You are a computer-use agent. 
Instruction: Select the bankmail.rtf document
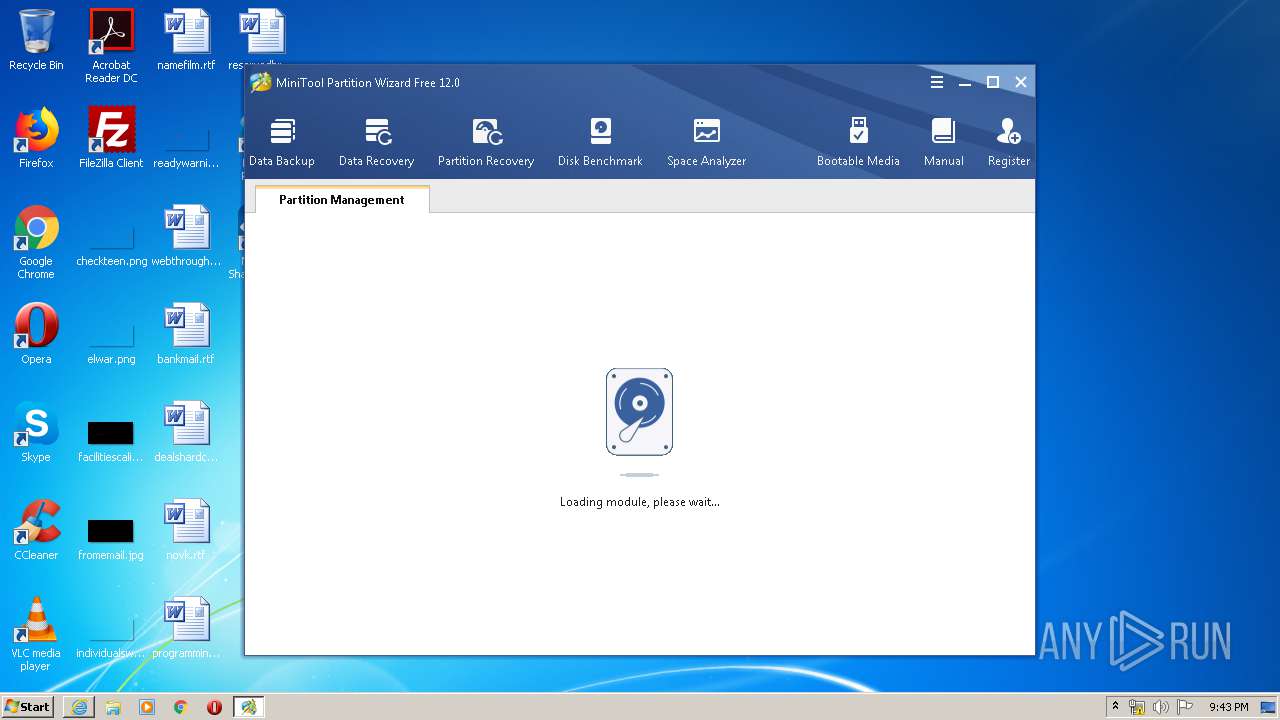point(186,334)
